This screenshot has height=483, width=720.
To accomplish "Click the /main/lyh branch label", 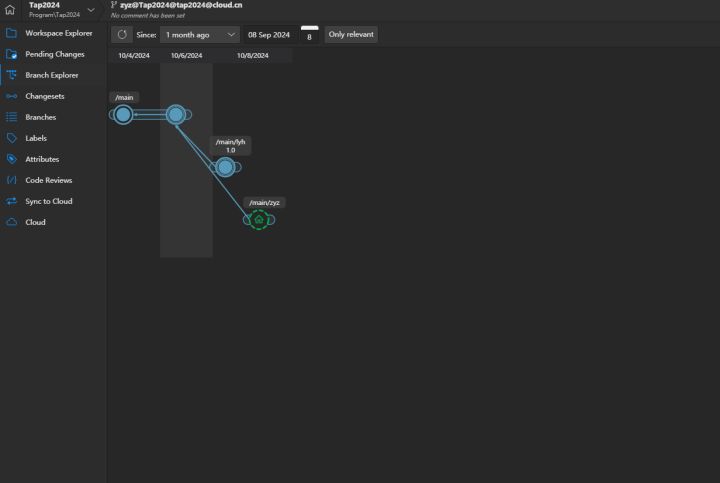I will coord(231,146).
